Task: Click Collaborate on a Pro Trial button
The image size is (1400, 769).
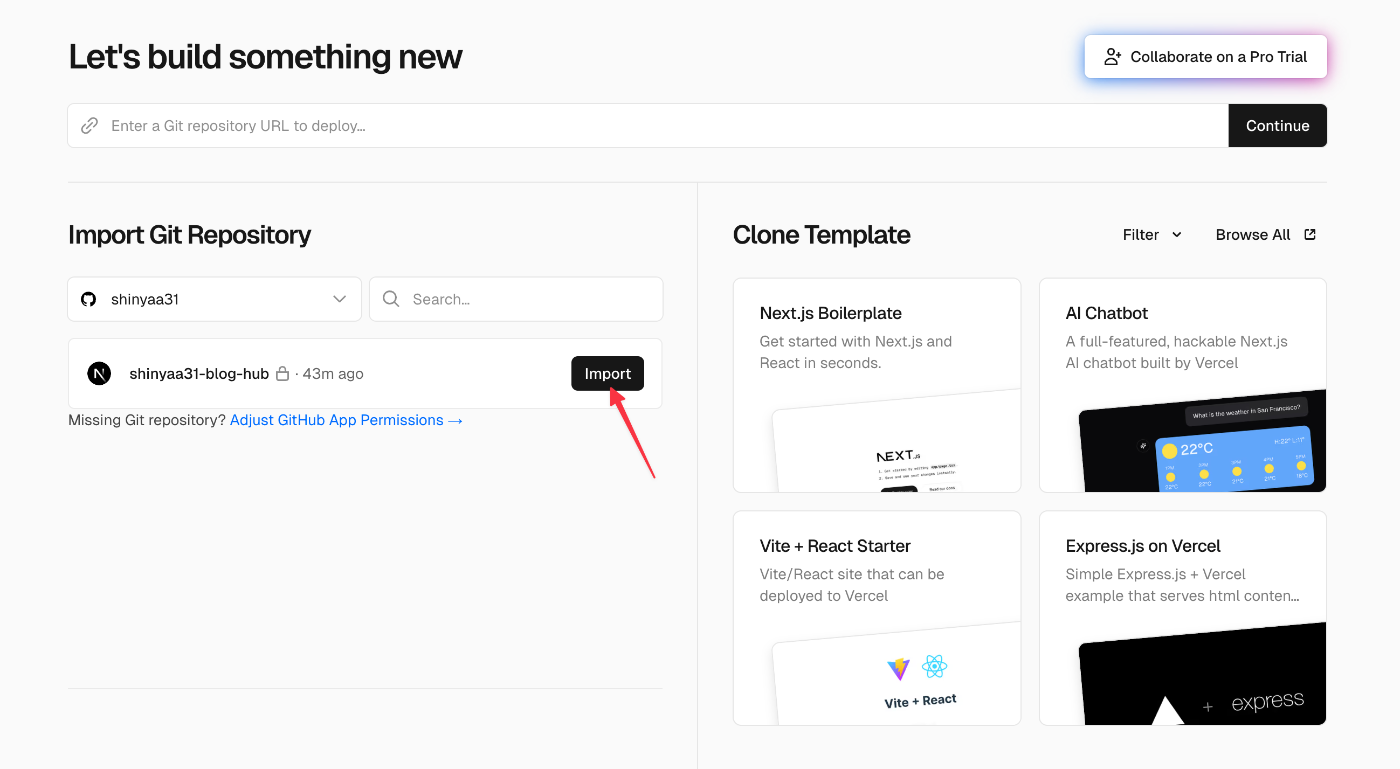Action: pyautogui.click(x=1205, y=57)
